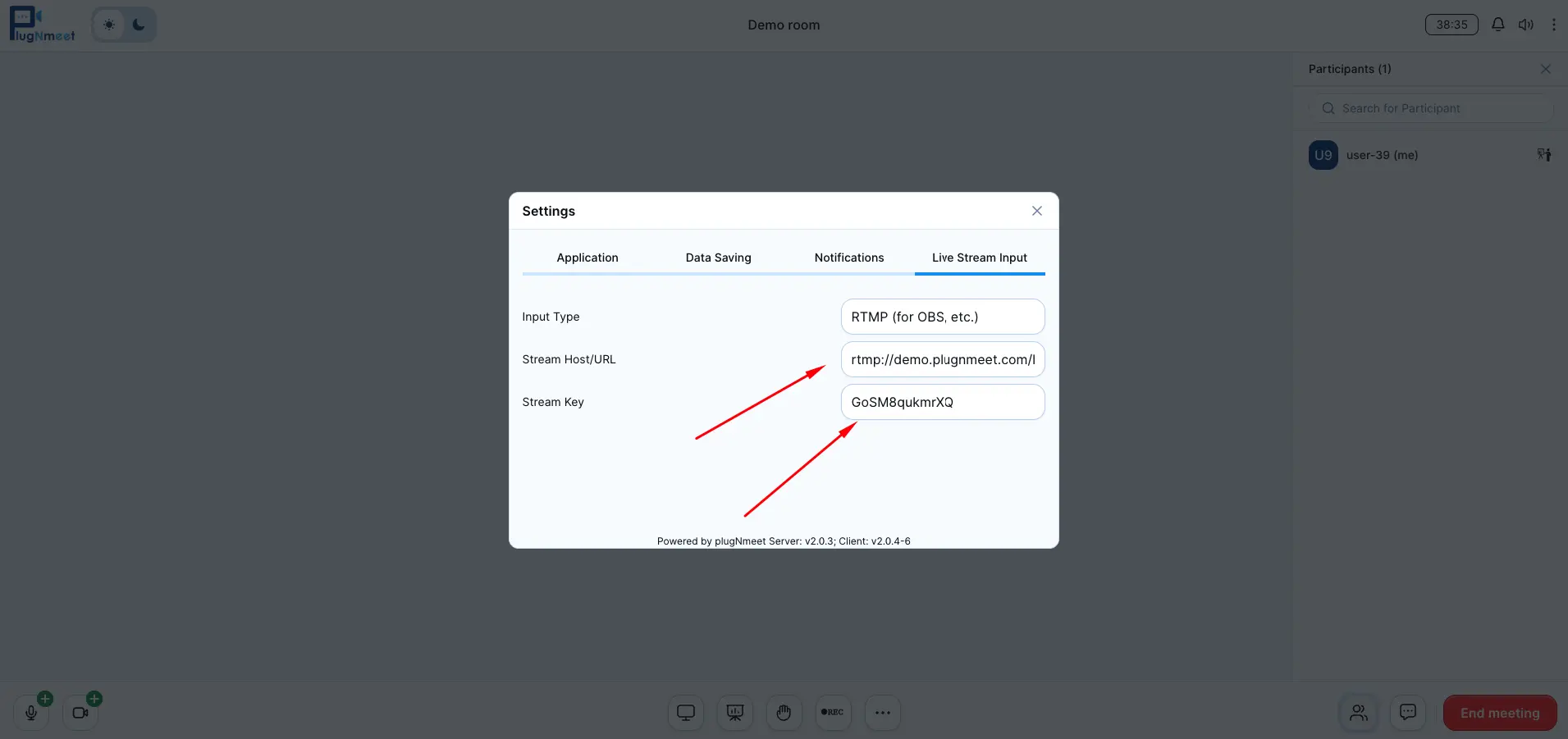Toggle the participants panel icon
Screen dimensions: 1568x739
click(x=1359, y=712)
